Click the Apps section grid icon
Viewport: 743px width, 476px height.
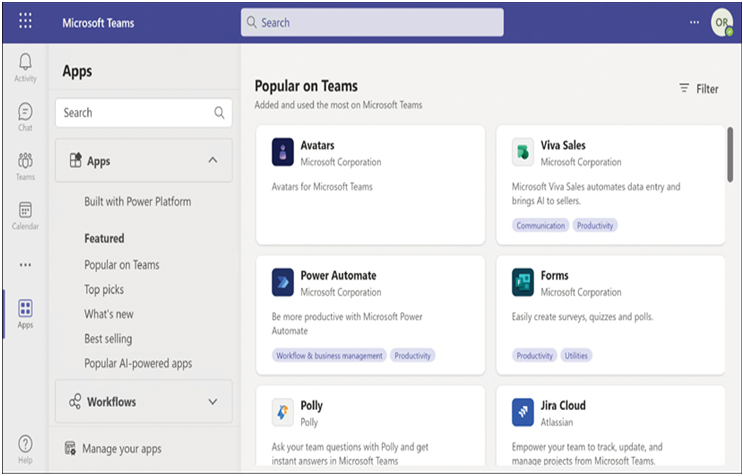[x=75, y=161]
